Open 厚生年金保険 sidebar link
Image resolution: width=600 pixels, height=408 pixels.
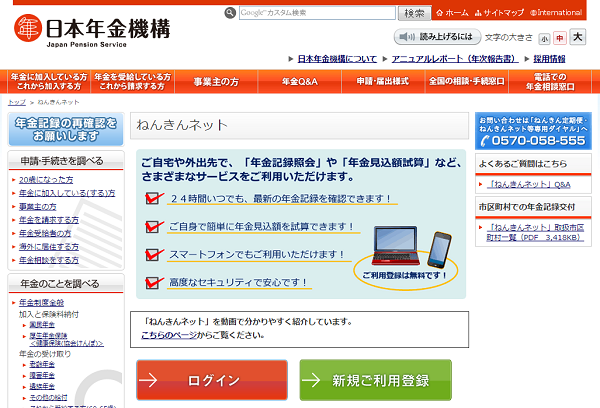tap(48, 336)
